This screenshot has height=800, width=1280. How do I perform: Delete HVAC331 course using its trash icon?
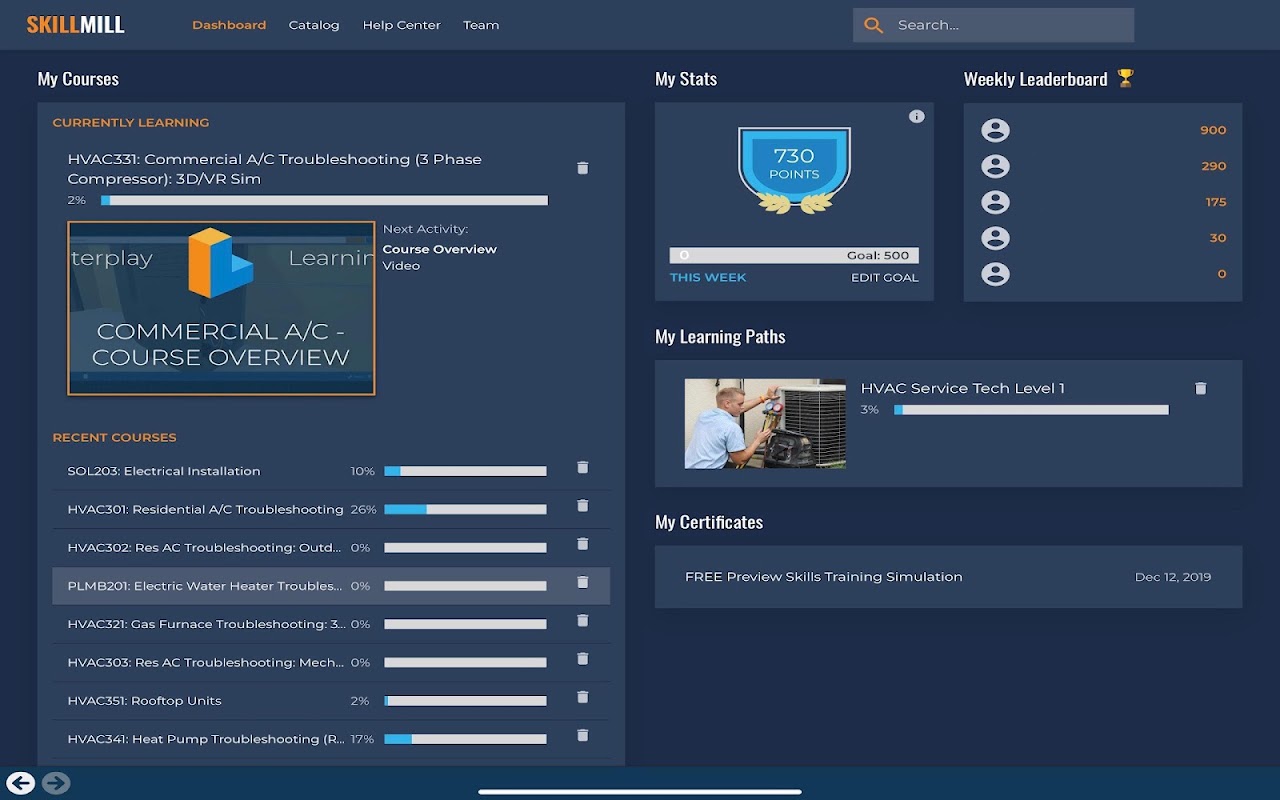pyautogui.click(x=583, y=168)
